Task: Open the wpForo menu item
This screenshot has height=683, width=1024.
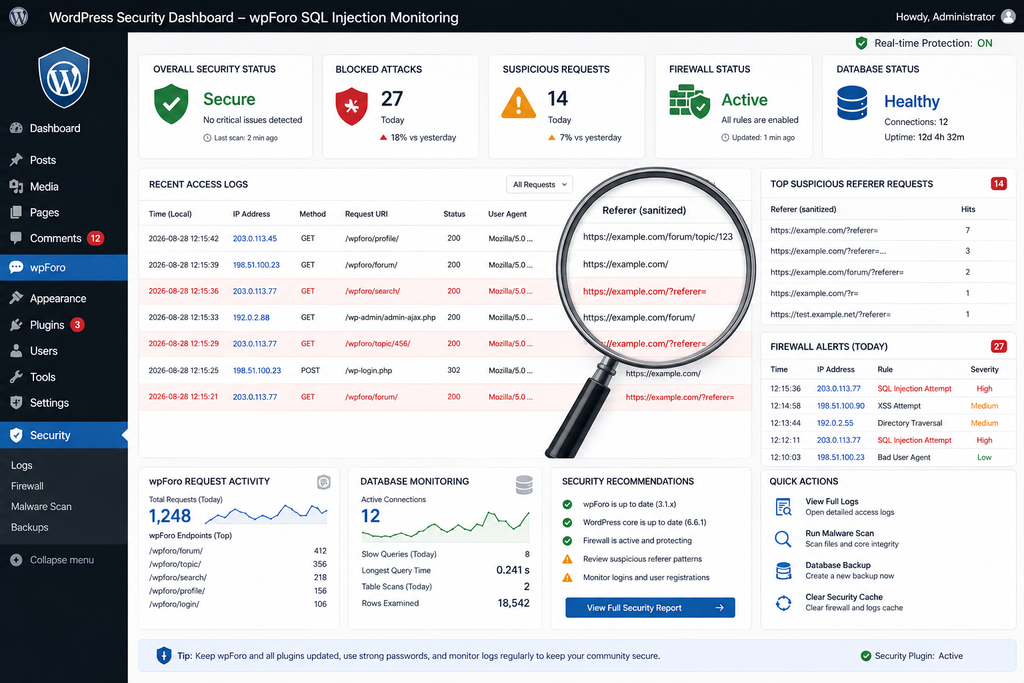Action: (64, 267)
